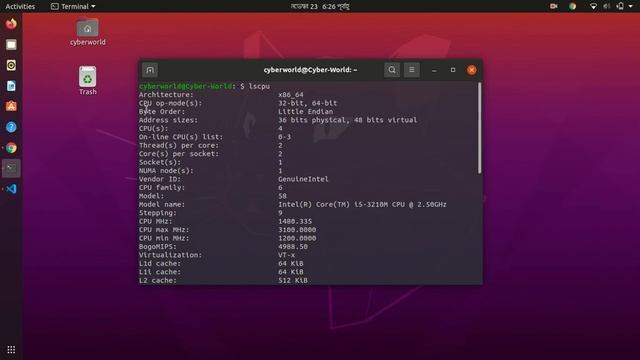640x360 pixels.
Task: Click the '1400.335' CPU MHz value
Action: coord(295,221)
